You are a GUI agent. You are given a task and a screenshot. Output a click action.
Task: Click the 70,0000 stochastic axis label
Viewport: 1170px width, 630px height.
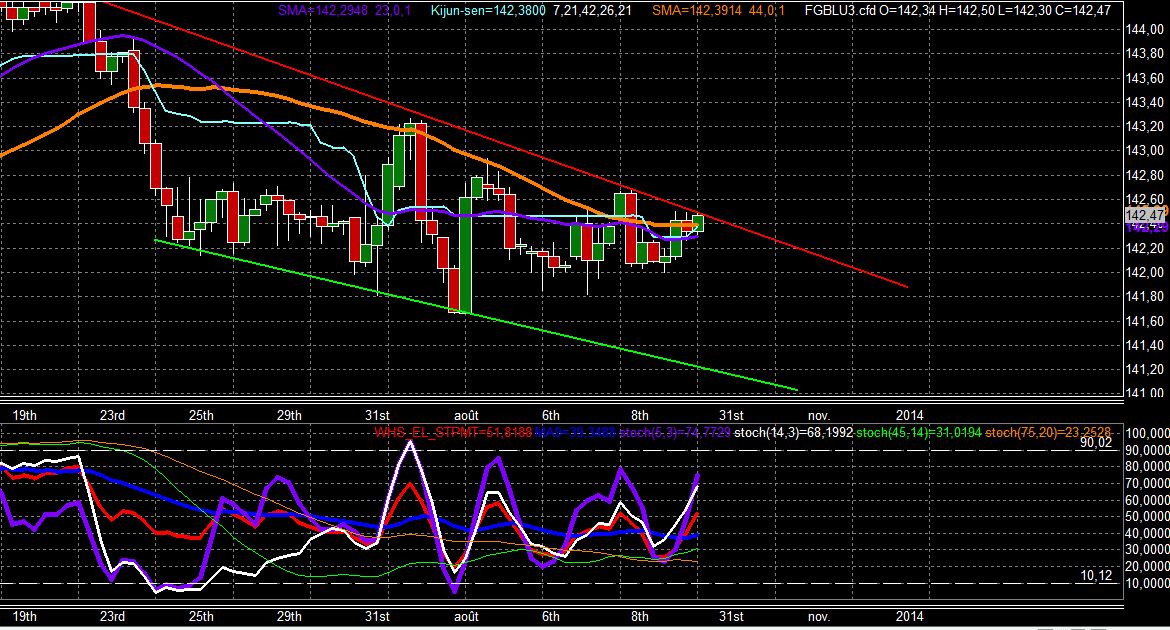pos(1148,484)
